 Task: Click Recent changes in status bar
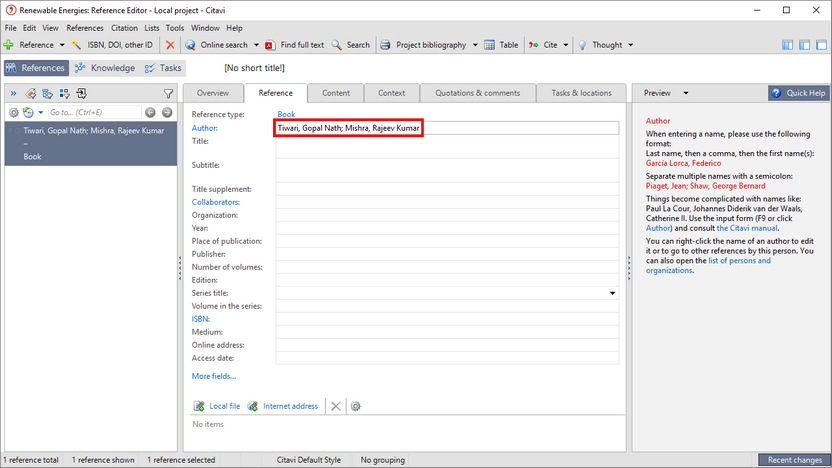click(x=794, y=460)
